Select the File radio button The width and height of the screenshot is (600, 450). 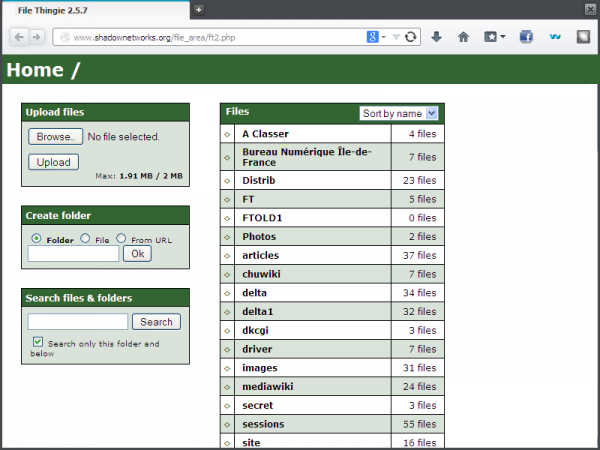coord(85,238)
